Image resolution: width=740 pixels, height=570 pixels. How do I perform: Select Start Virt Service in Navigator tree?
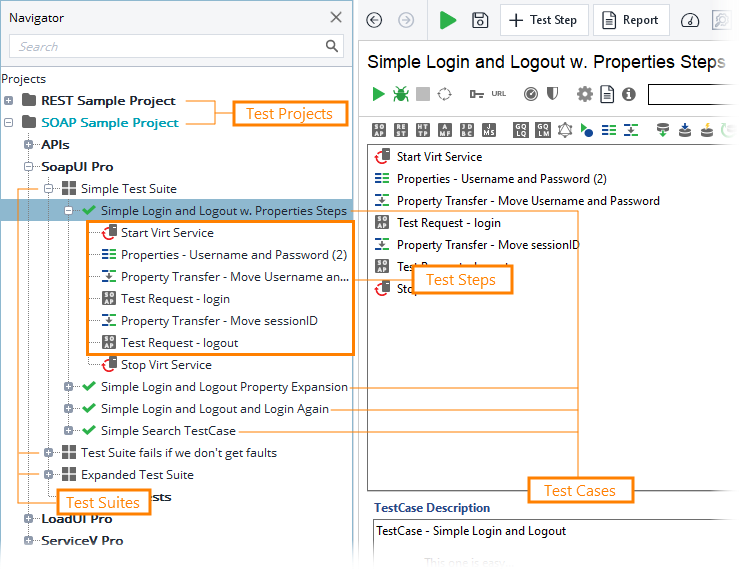pyautogui.click(x=167, y=233)
